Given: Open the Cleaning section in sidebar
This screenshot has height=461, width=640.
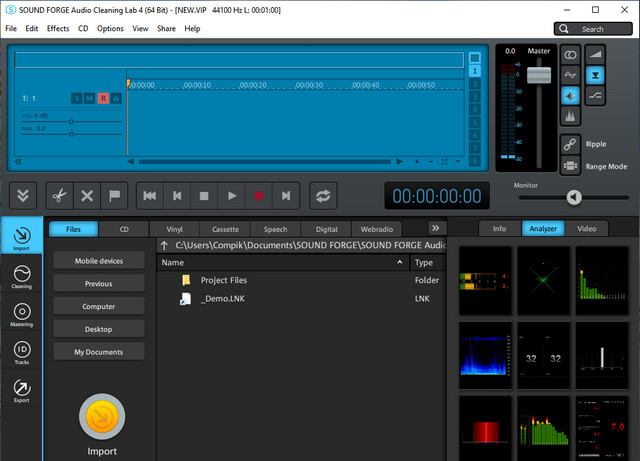Looking at the screenshot, I should tap(21, 277).
